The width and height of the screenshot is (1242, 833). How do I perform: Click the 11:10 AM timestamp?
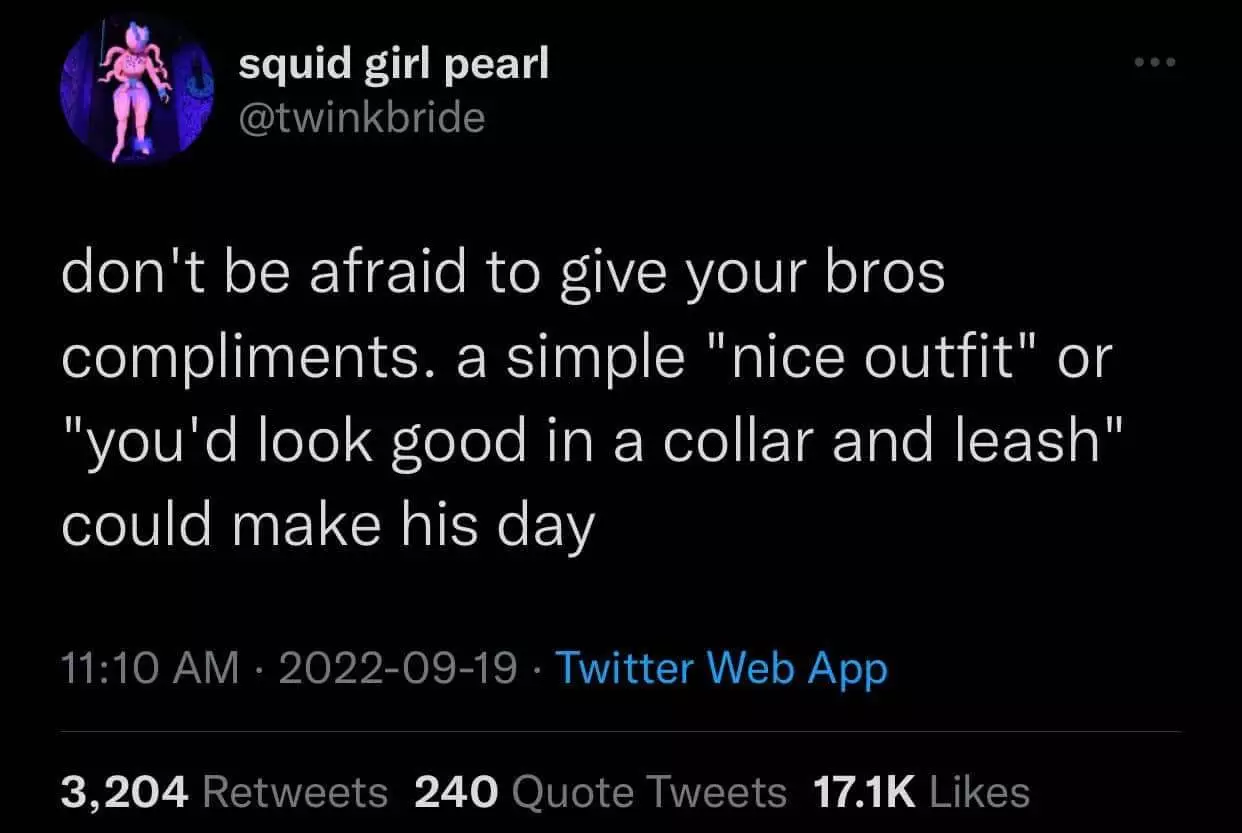(x=151, y=669)
